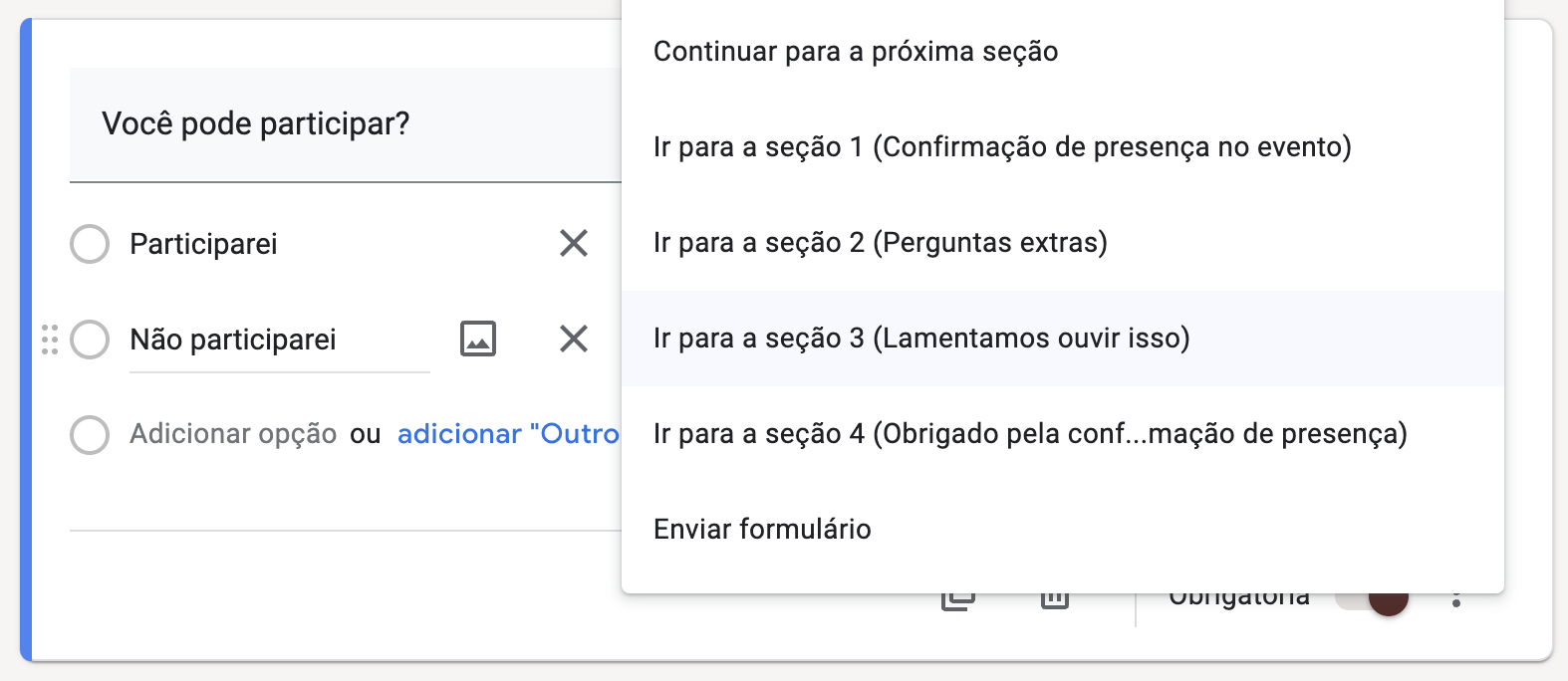The width and height of the screenshot is (1568, 681).
Task: Pick "Ir para a seção 2 (Perguntas extras)"
Action: click(x=881, y=243)
